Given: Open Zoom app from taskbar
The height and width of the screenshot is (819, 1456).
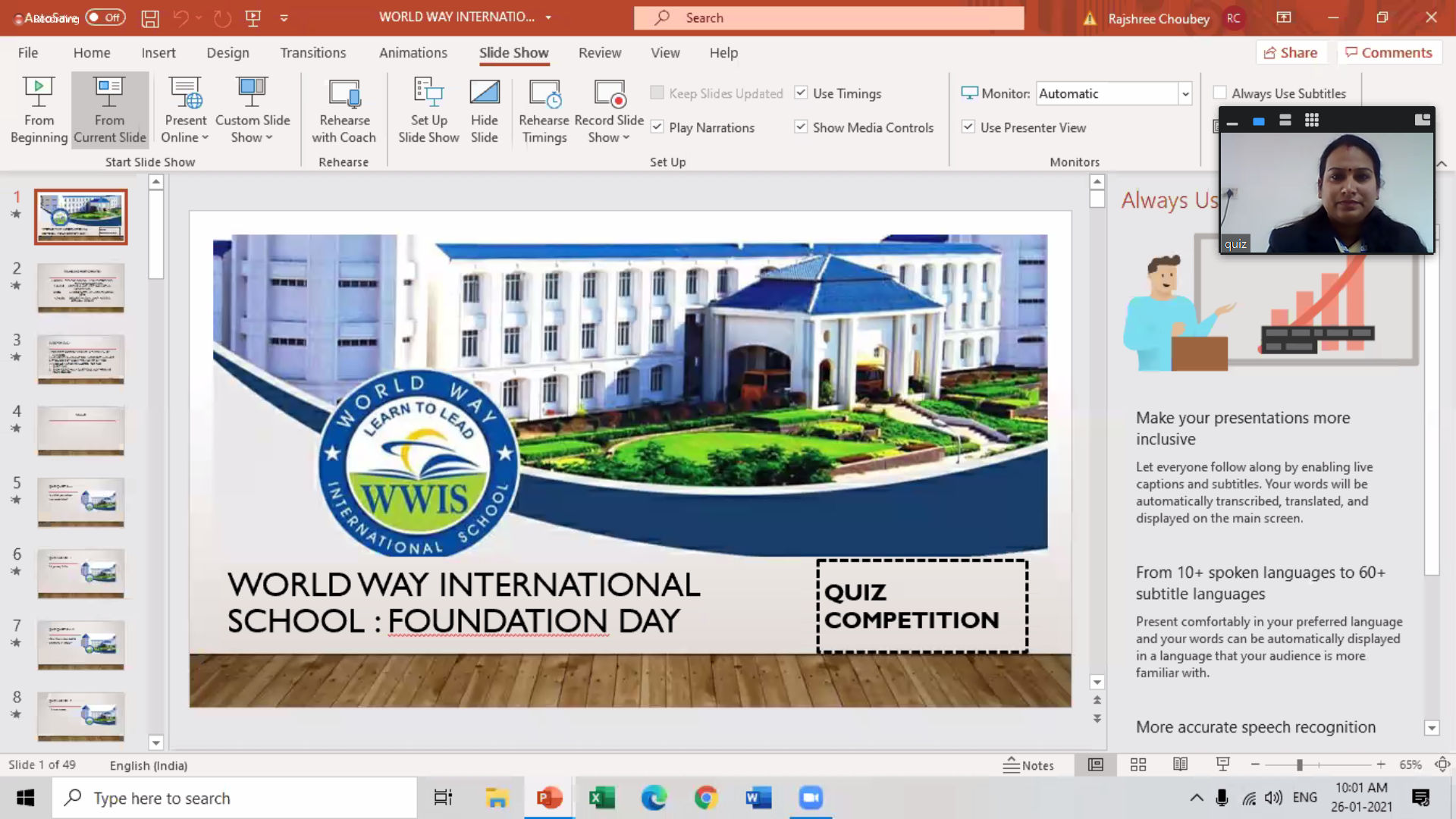Looking at the screenshot, I should click(811, 798).
